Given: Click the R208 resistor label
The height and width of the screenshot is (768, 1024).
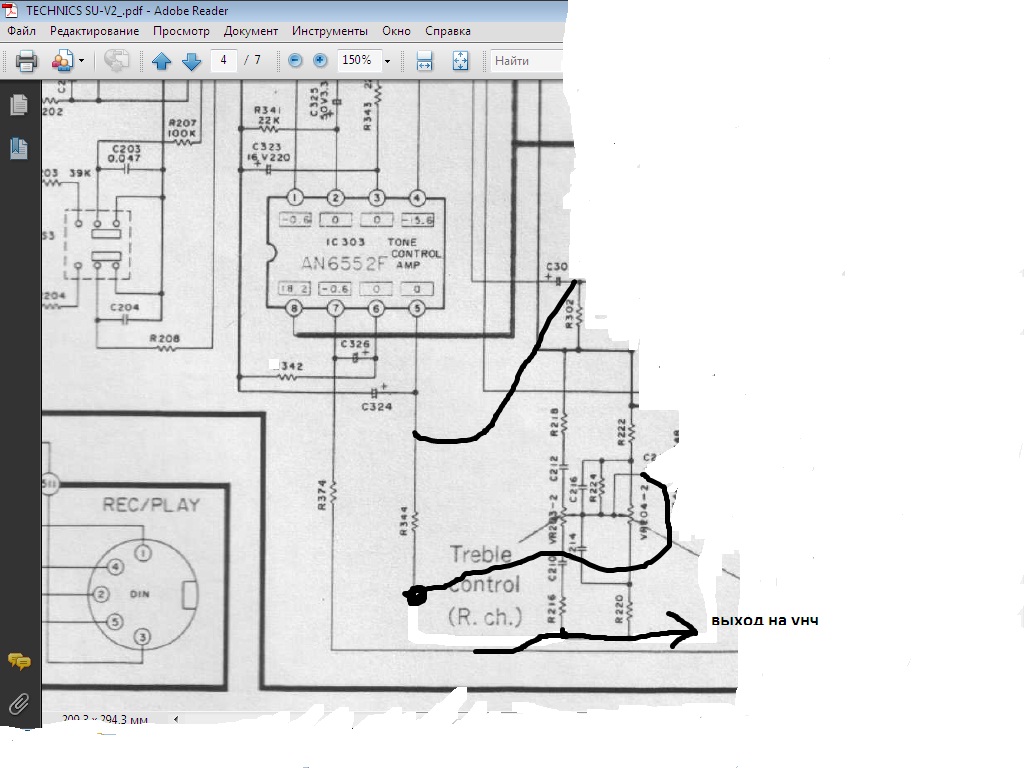Looking at the screenshot, I should click(x=165, y=338).
